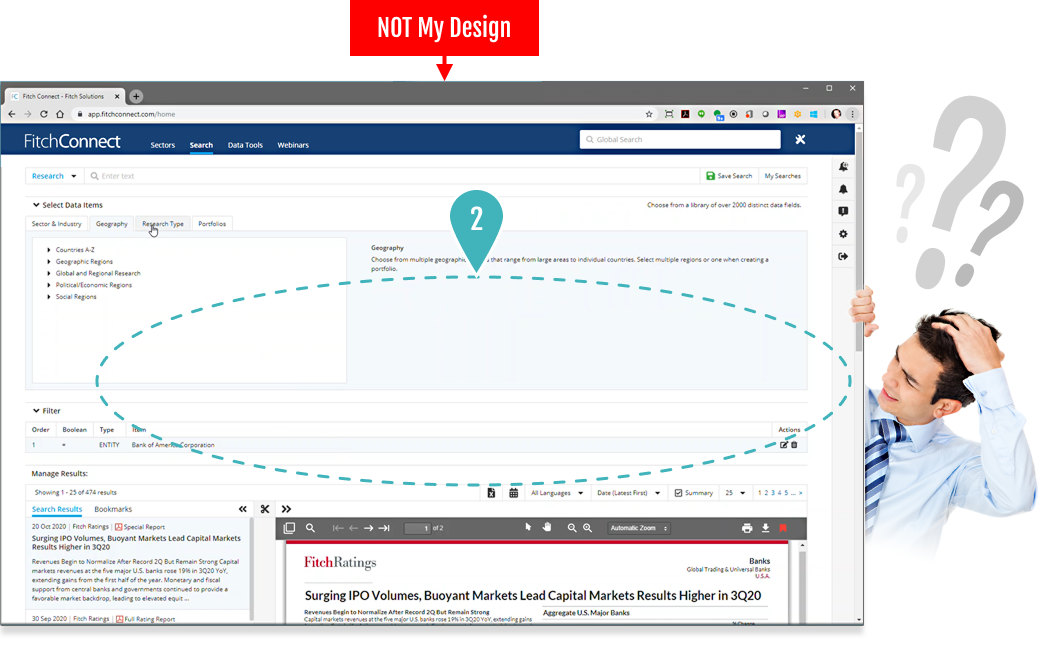Viewport: 1042px width, 658px height.
Task: Jump to last page of PDF
Action: [384, 528]
